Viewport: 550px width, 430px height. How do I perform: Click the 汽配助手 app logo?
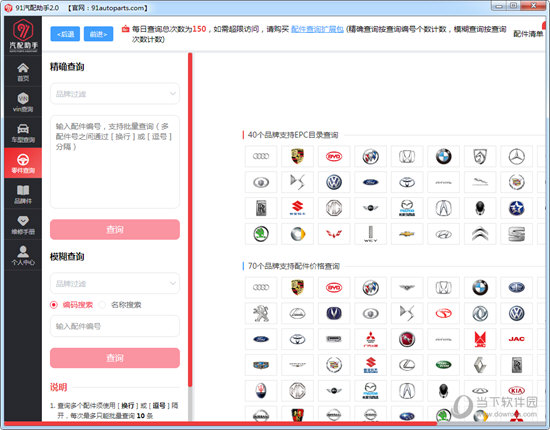23,35
